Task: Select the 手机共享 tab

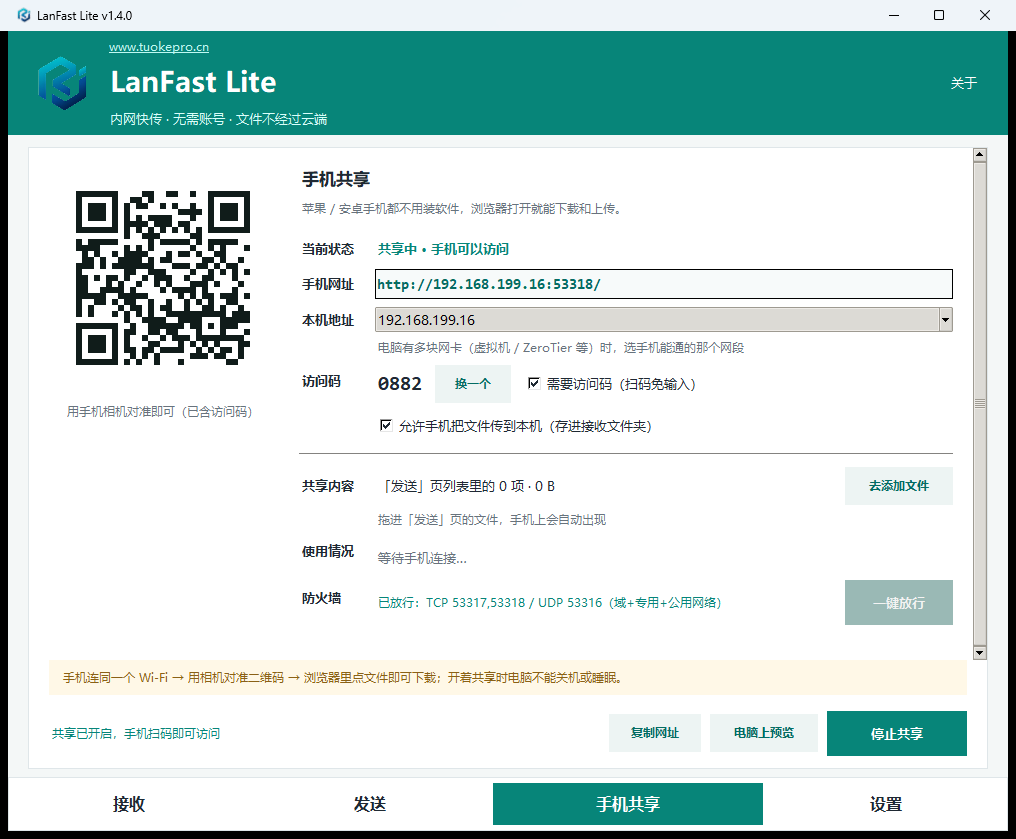Action: 627,804
